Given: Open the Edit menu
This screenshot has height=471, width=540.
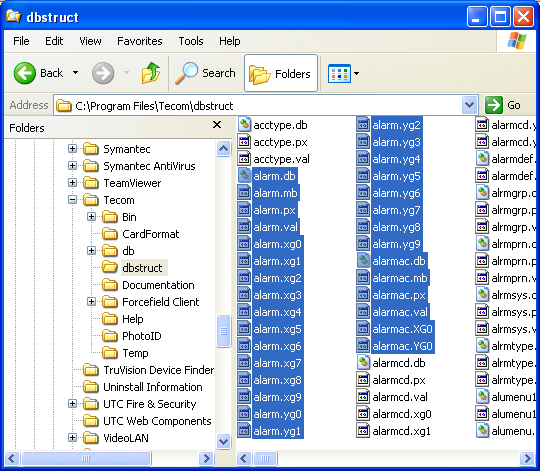Looking at the screenshot, I should pos(54,41).
